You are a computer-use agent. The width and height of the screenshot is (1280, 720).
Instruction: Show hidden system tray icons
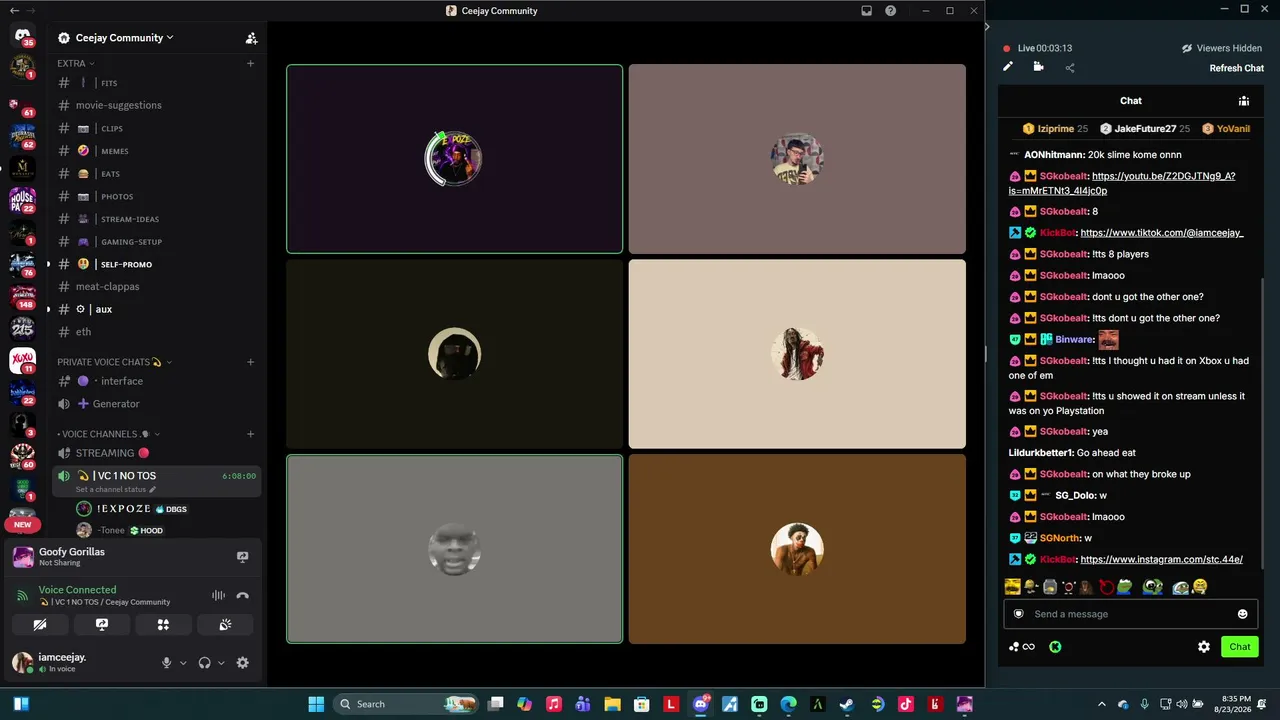(1102, 704)
